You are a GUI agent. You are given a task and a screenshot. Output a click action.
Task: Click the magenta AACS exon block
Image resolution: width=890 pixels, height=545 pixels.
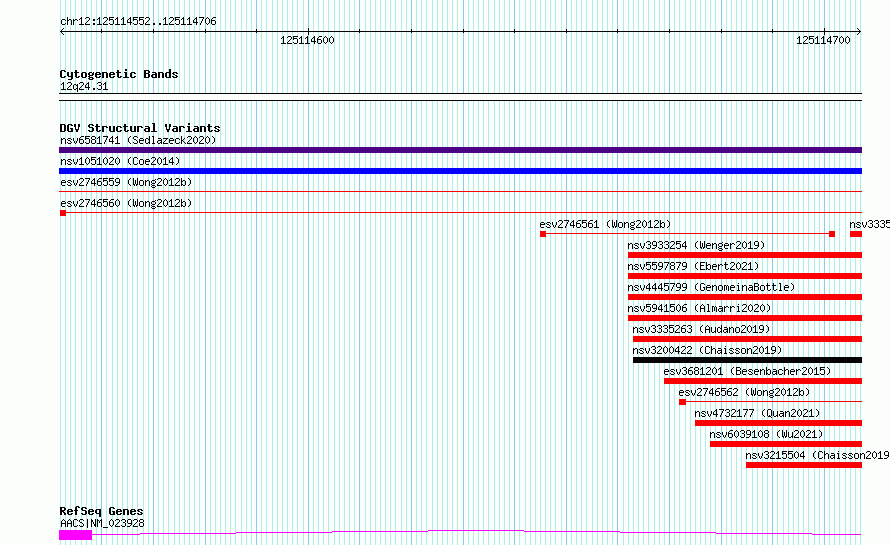click(75, 535)
